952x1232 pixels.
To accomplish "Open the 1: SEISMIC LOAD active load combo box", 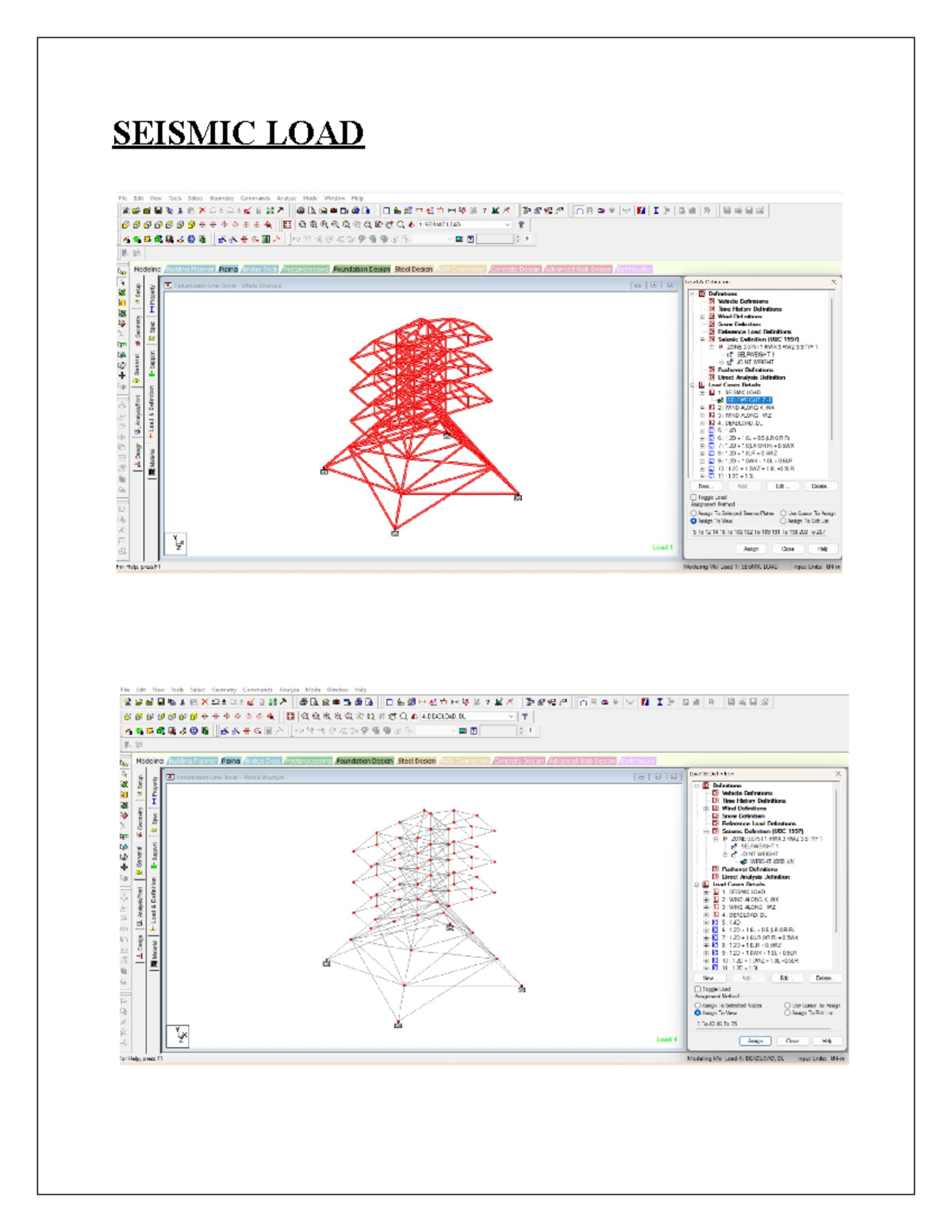I will pos(464,225).
